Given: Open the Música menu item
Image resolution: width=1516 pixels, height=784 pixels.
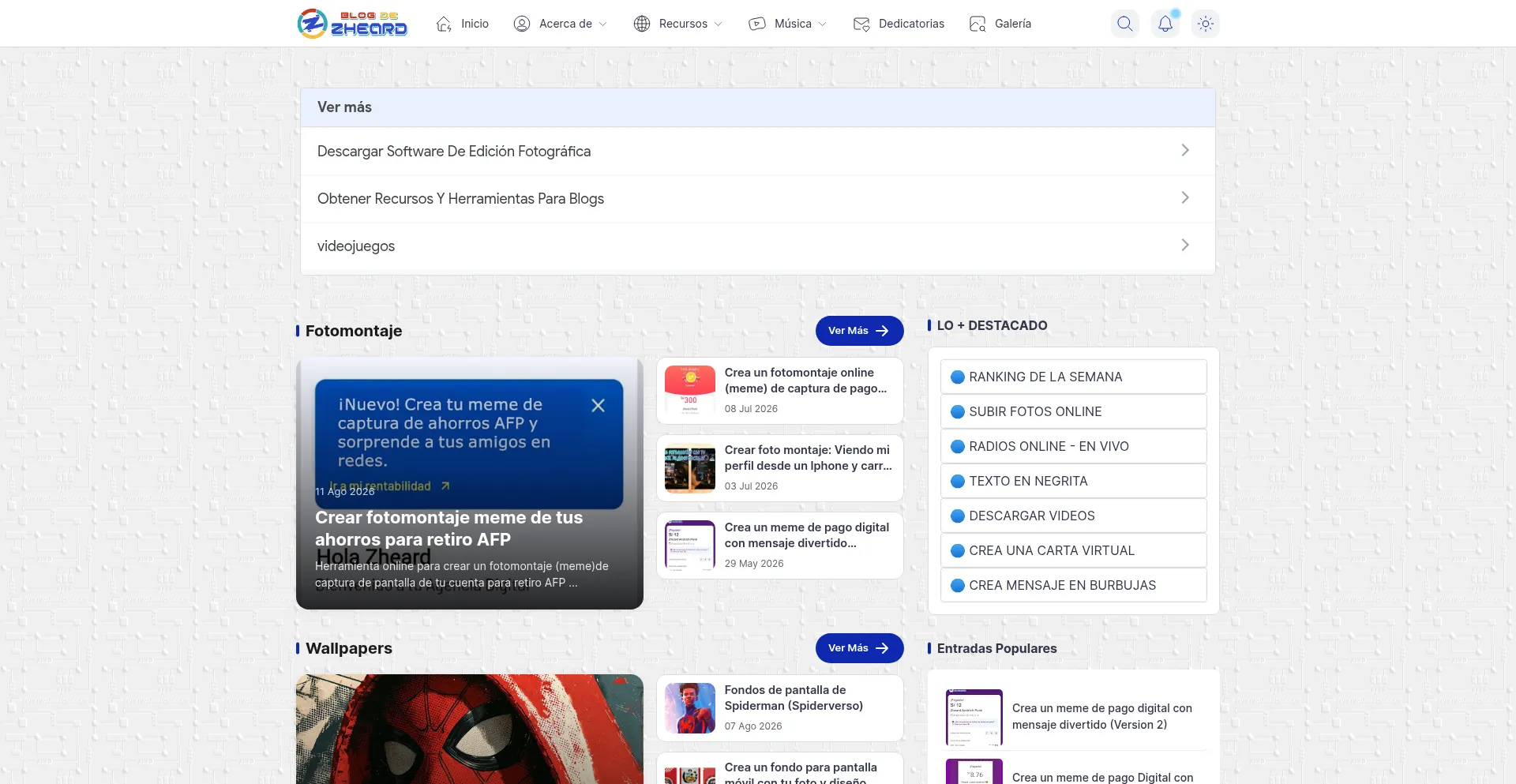Looking at the screenshot, I should click(x=793, y=24).
